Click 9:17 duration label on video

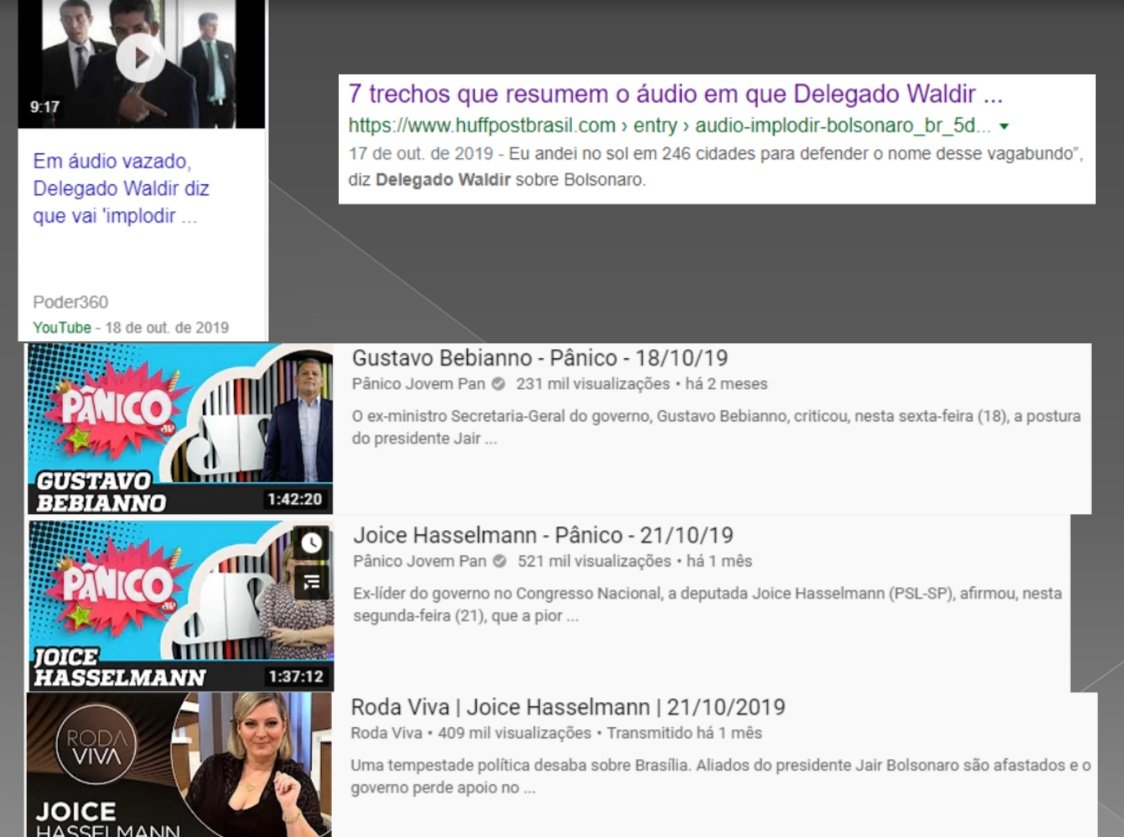tap(44, 107)
